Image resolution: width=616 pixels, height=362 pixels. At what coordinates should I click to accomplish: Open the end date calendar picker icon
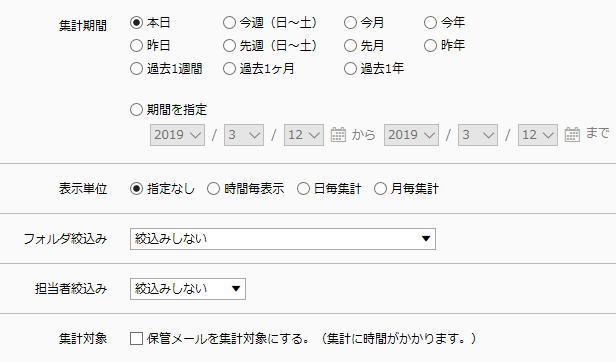[x=572, y=135]
